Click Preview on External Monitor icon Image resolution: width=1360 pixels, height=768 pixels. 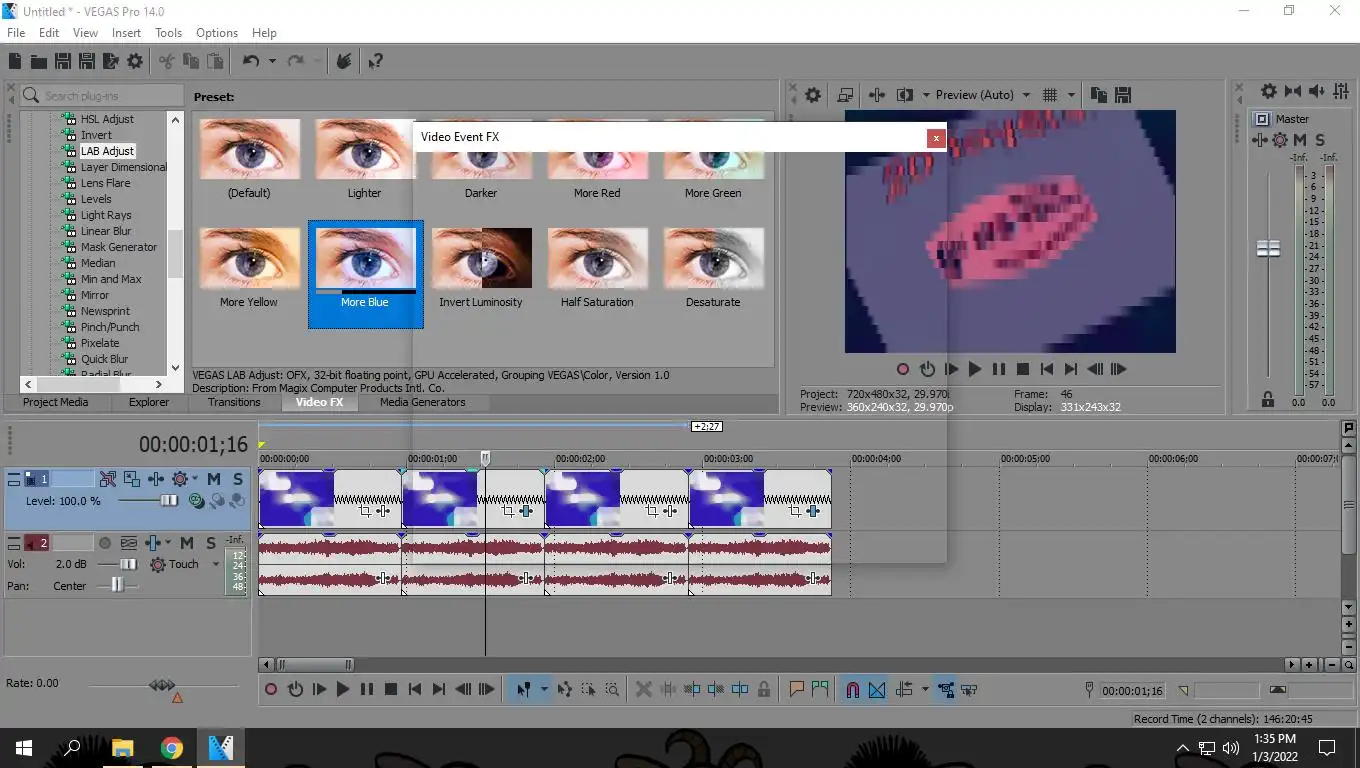[x=845, y=95]
